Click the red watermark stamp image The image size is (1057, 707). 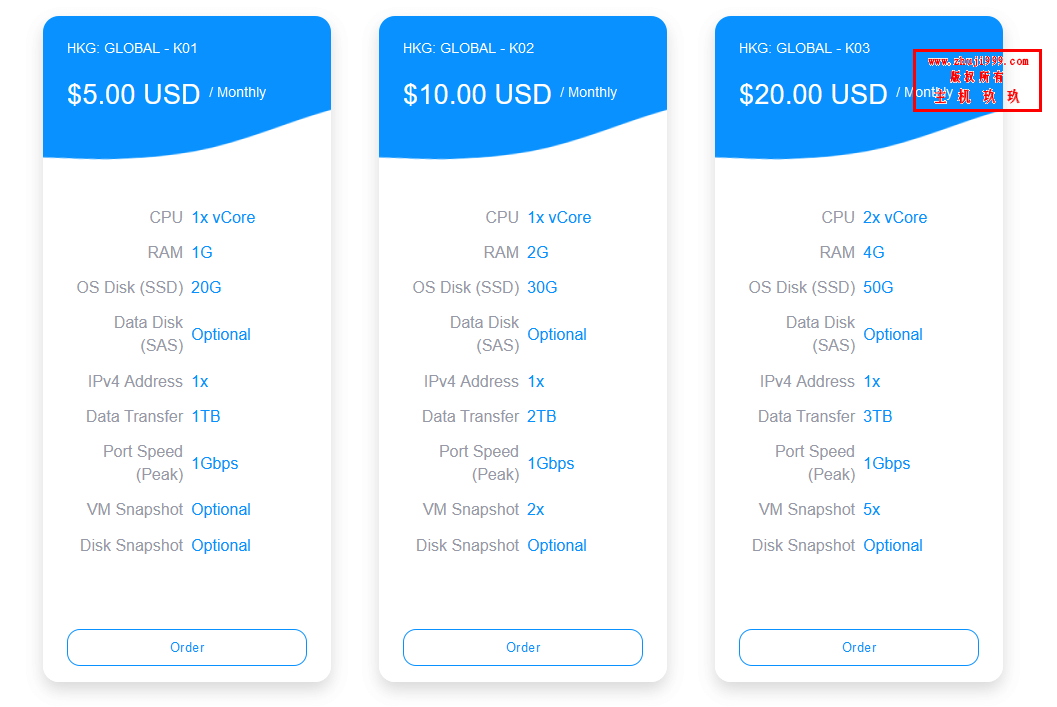pos(977,80)
